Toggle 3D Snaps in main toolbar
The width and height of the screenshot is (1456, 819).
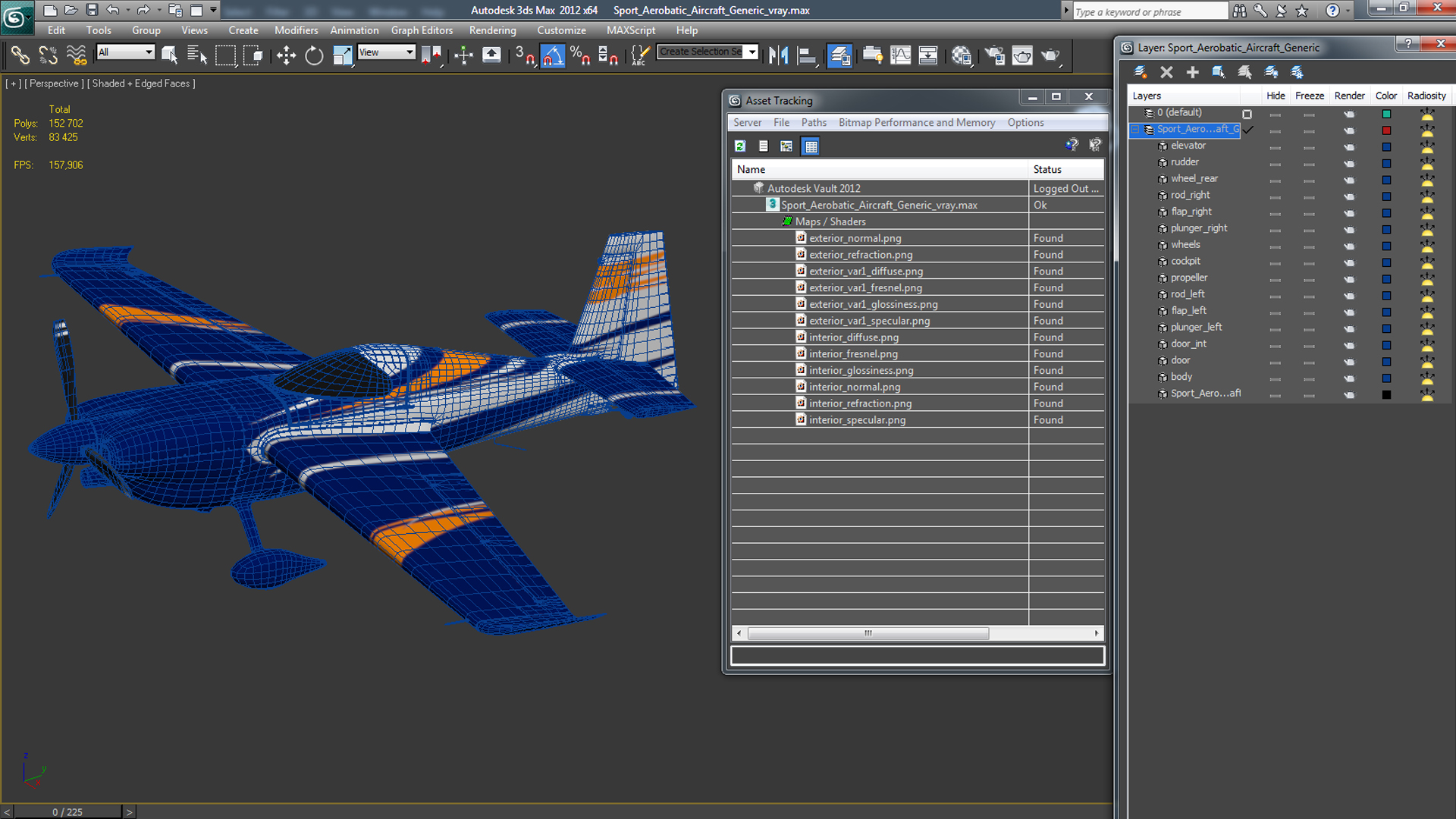[525, 55]
